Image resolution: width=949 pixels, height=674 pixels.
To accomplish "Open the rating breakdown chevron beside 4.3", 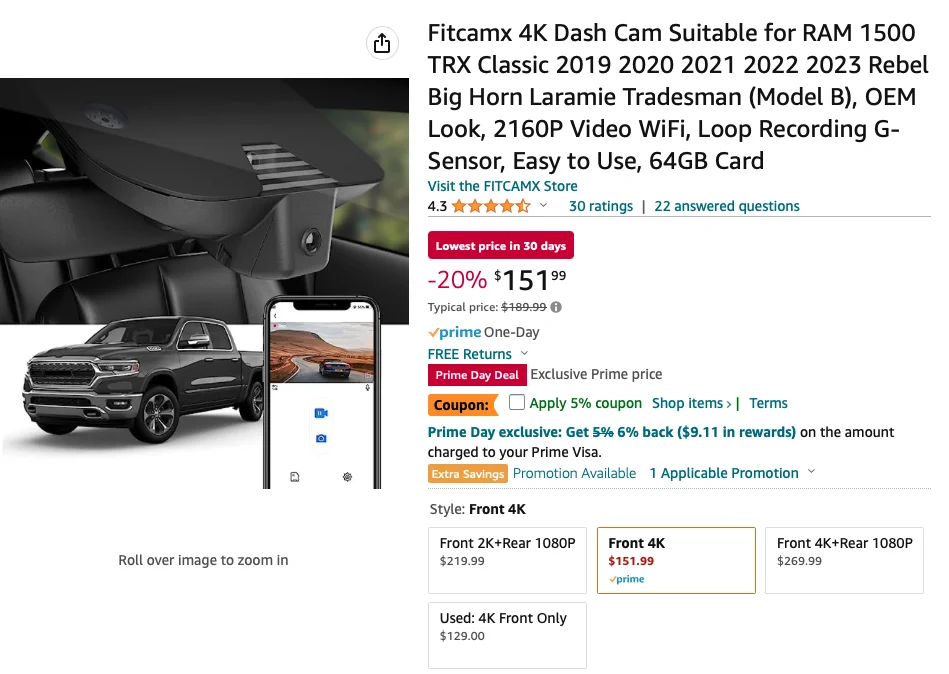I will [x=542, y=206].
